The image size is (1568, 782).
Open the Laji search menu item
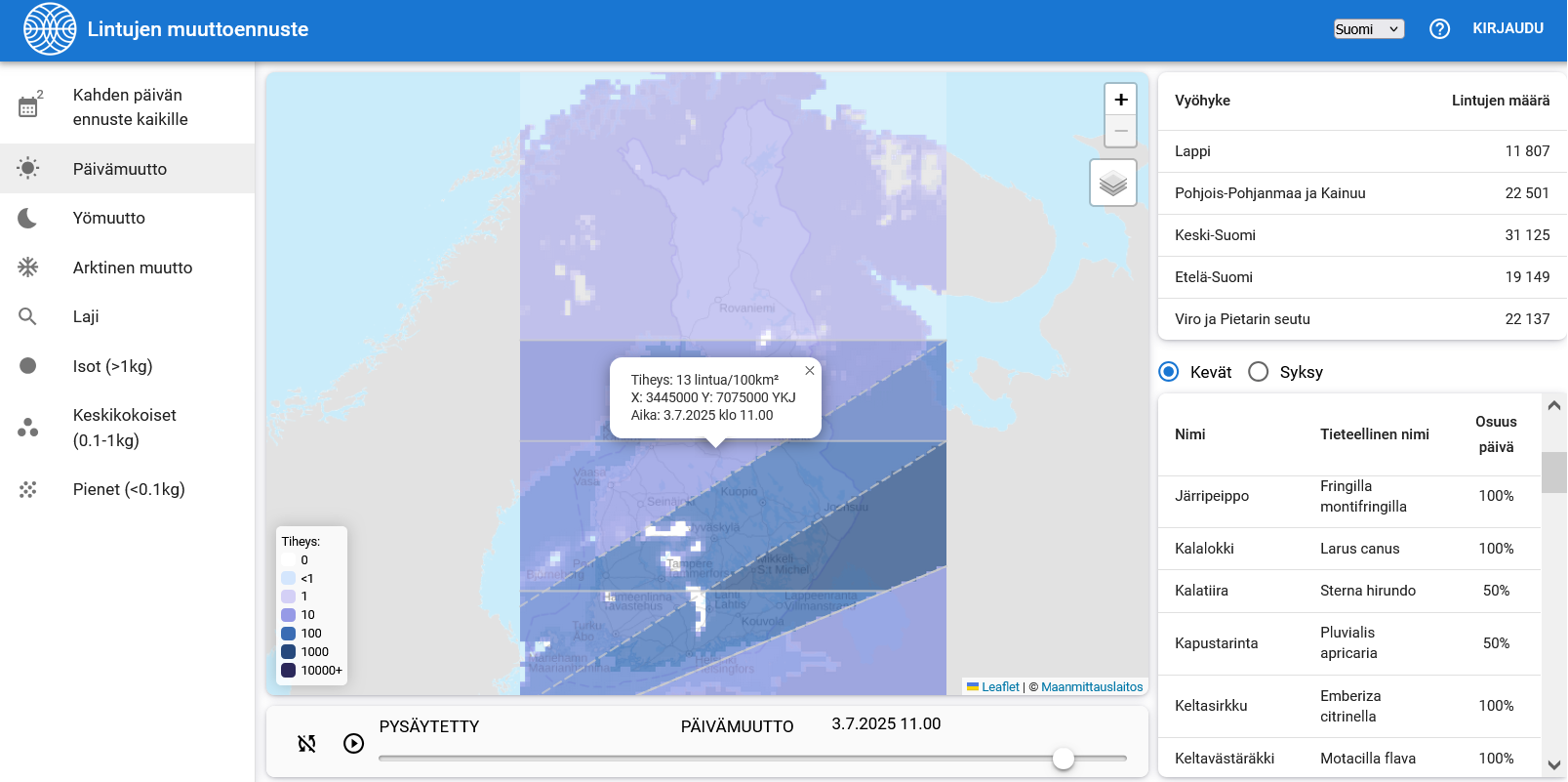click(x=86, y=316)
